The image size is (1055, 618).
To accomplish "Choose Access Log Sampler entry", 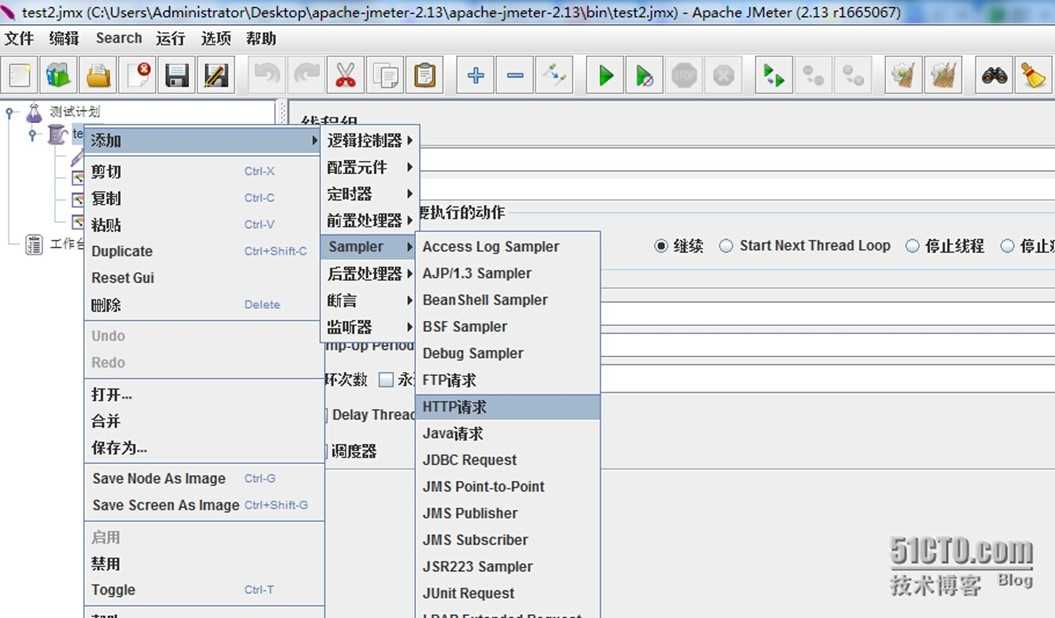I will 508,247.
